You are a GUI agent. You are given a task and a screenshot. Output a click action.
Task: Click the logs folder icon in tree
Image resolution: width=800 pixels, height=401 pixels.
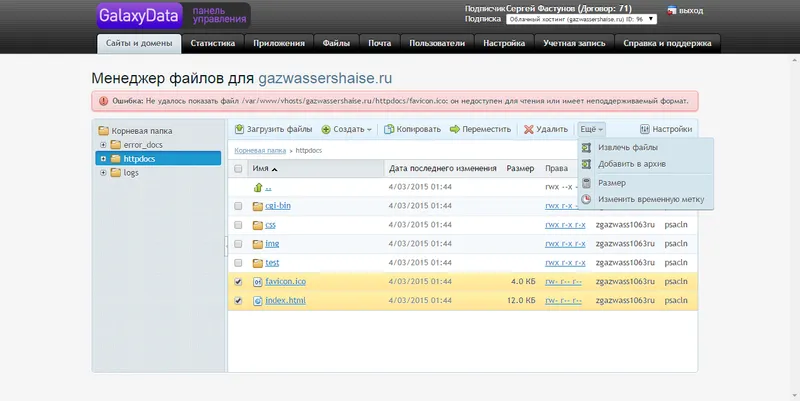pyautogui.click(x=116, y=172)
